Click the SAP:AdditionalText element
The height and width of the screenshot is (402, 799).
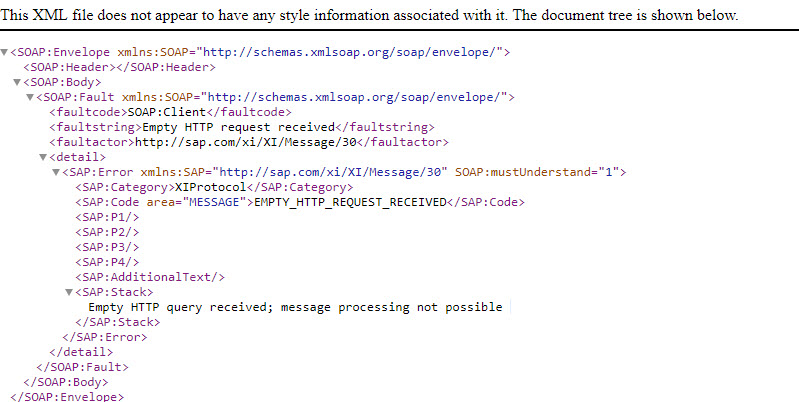pyautogui.click(x=150, y=277)
